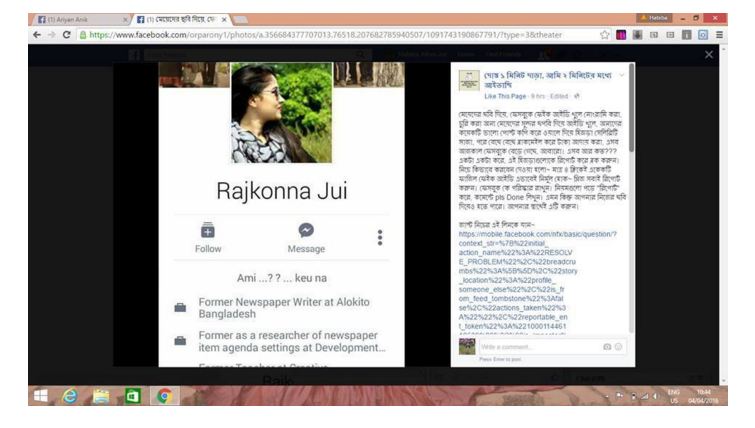Viewport: 755px width, 428px height.
Task: Select the second Facebook photo tab
Action: coord(182,18)
